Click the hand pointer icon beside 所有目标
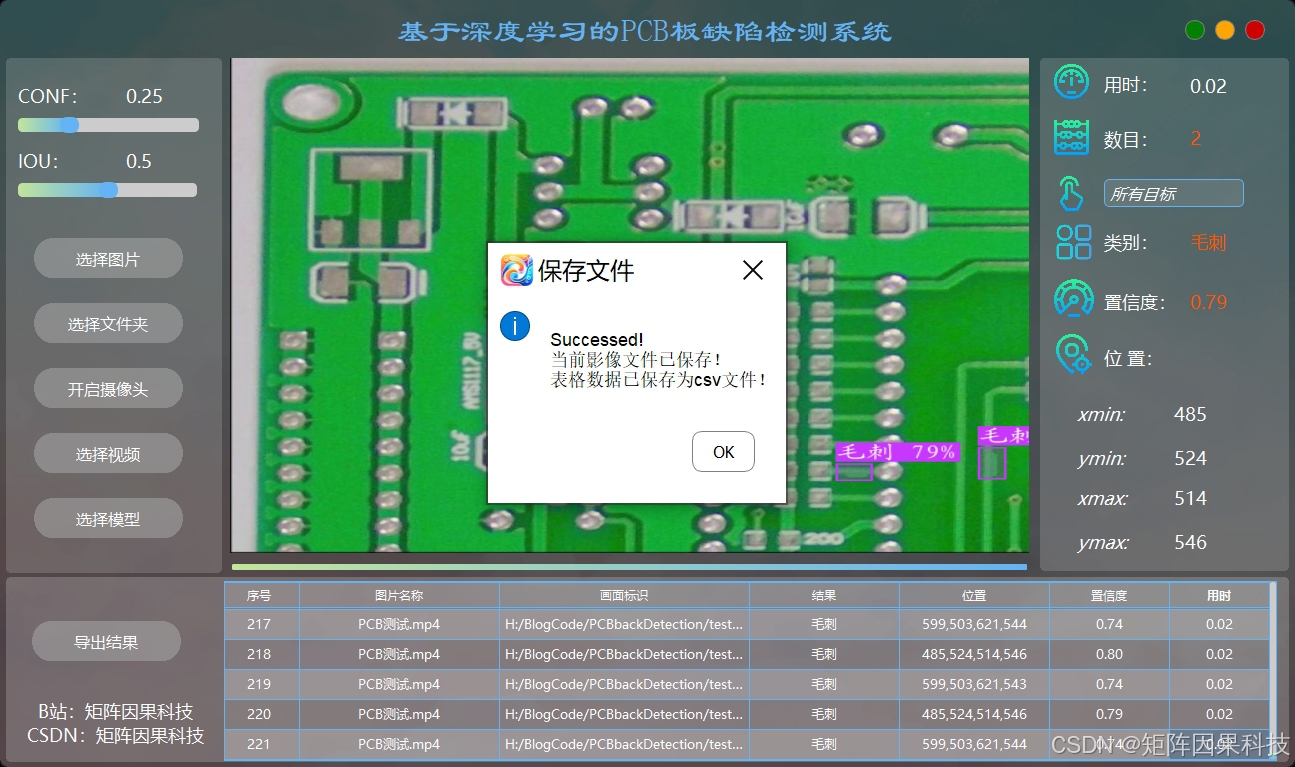The height and width of the screenshot is (767, 1295). (1071, 193)
